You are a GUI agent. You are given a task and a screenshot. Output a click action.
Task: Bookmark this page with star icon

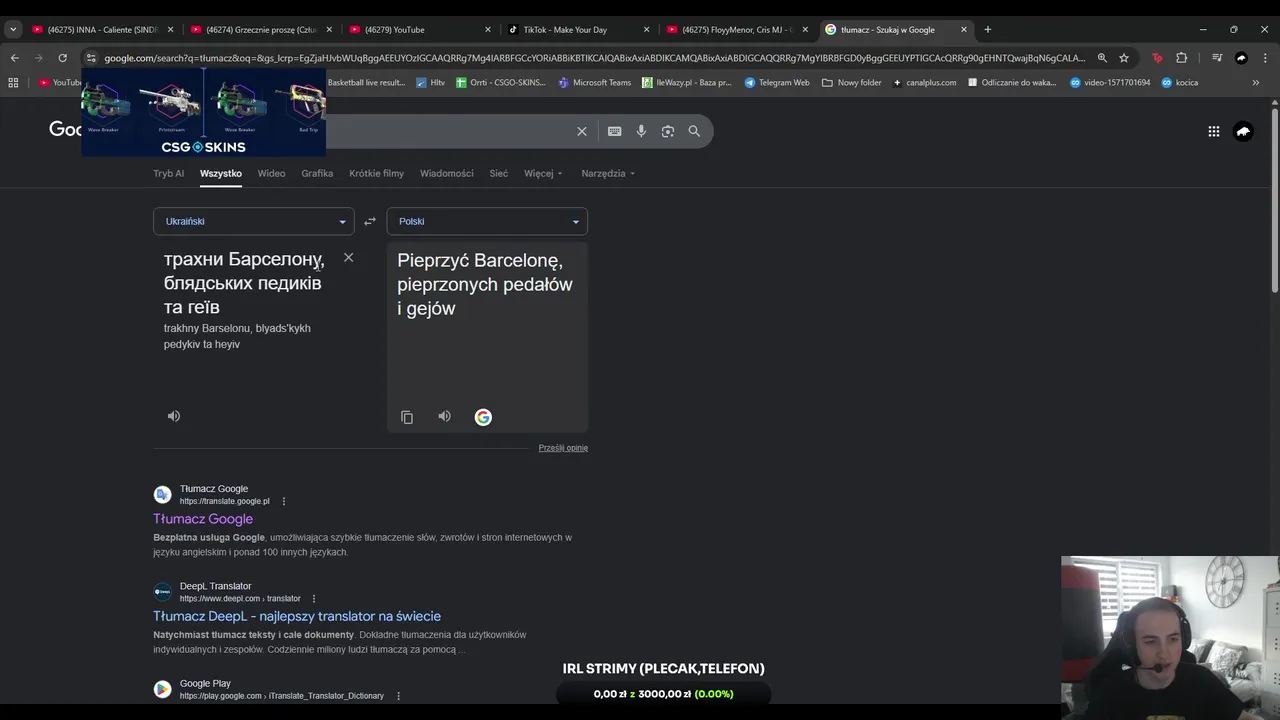[1124, 58]
